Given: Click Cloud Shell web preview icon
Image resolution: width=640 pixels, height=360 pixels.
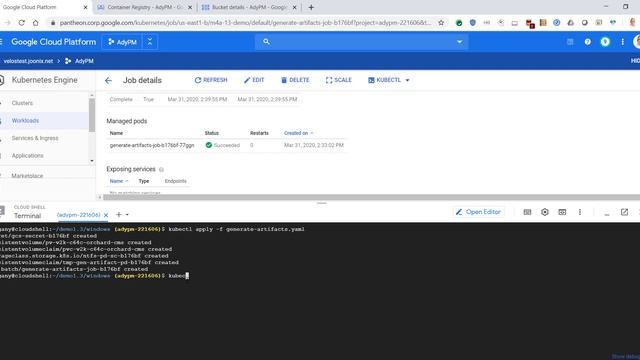Looking at the screenshot, I should pyautogui.click(x=562, y=212).
